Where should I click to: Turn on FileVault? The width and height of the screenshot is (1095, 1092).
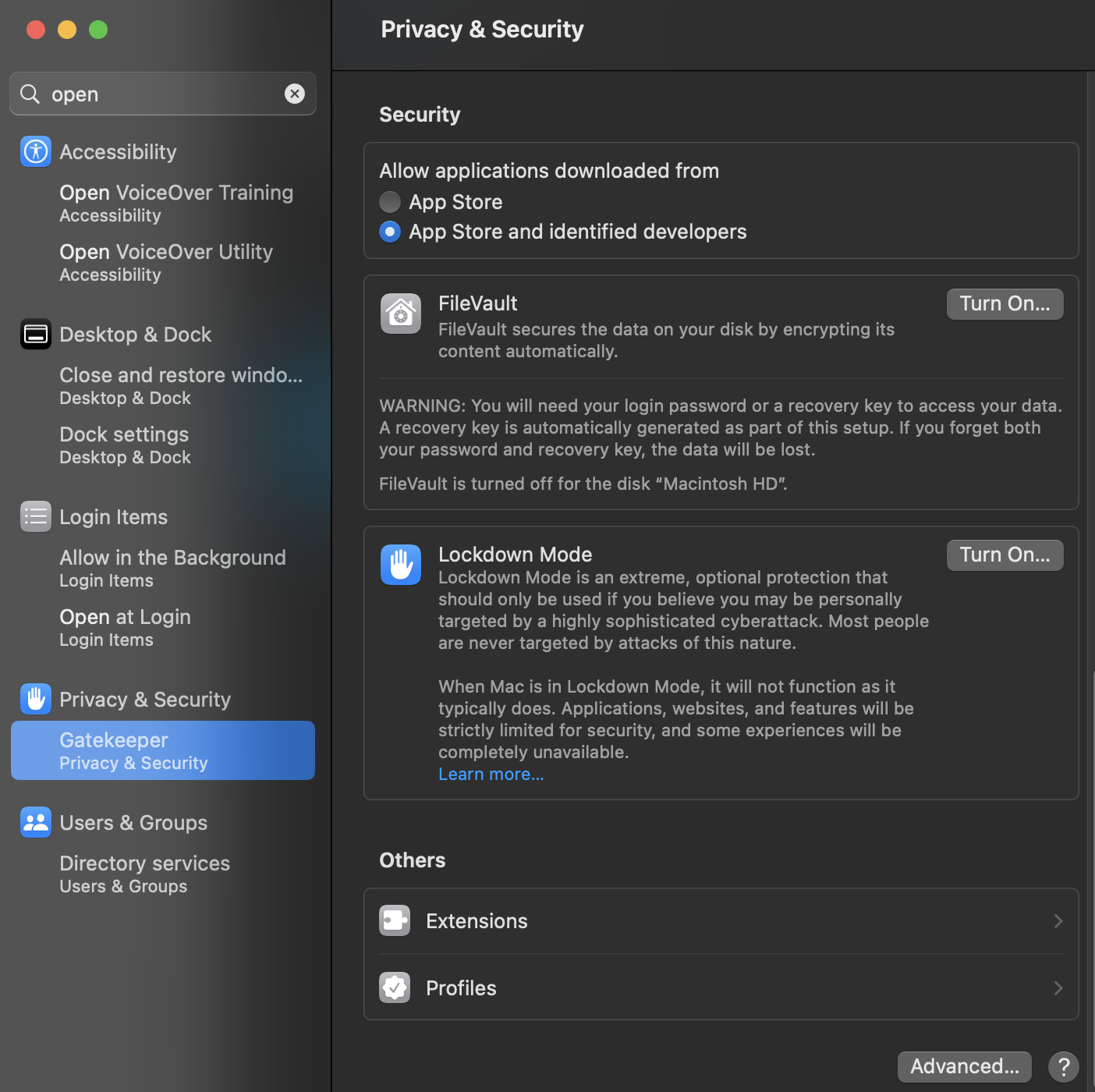(1005, 304)
